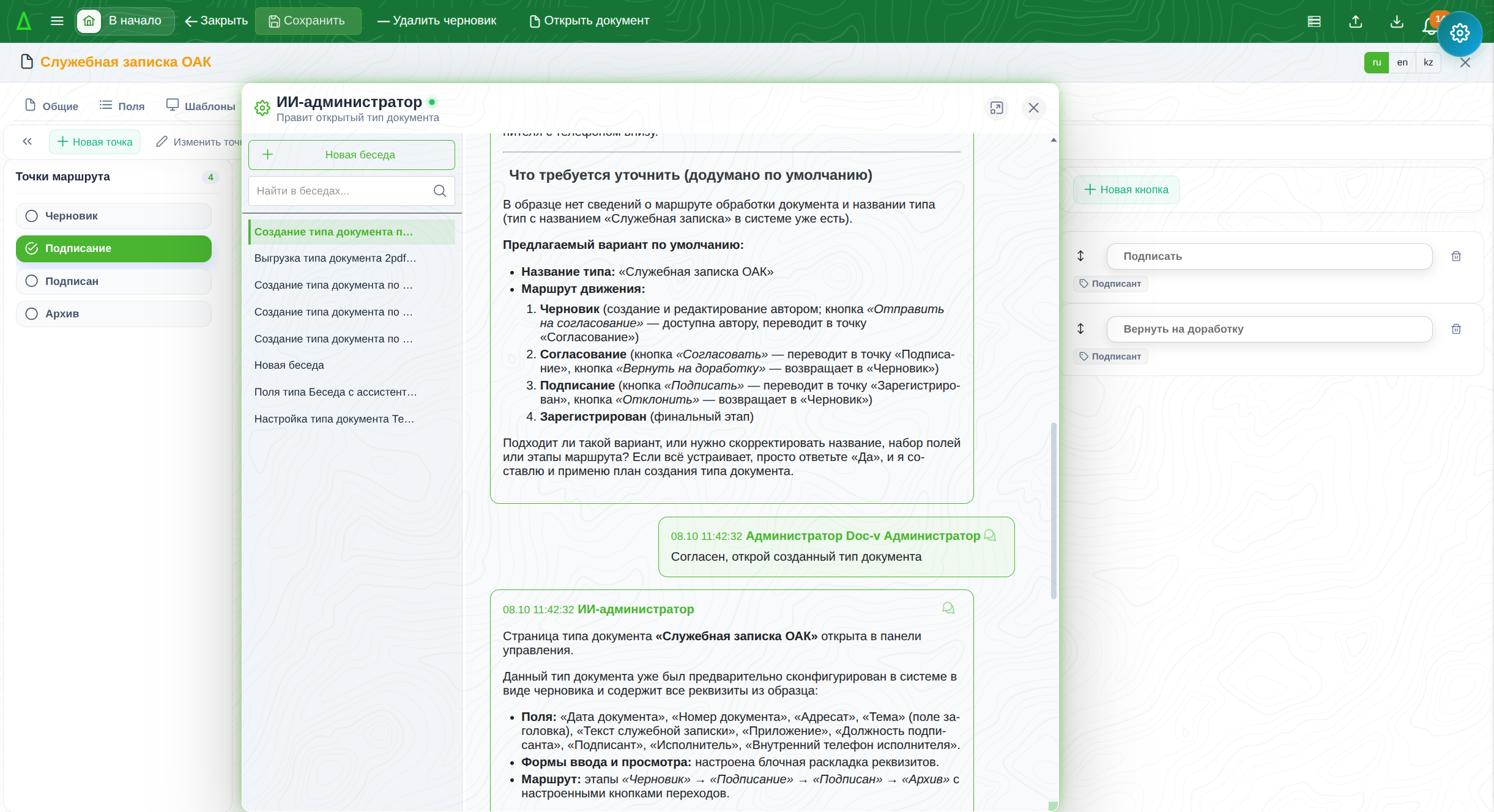The image size is (1494, 812).
Task: Start a Новая беседа
Action: tap(352, 155)
